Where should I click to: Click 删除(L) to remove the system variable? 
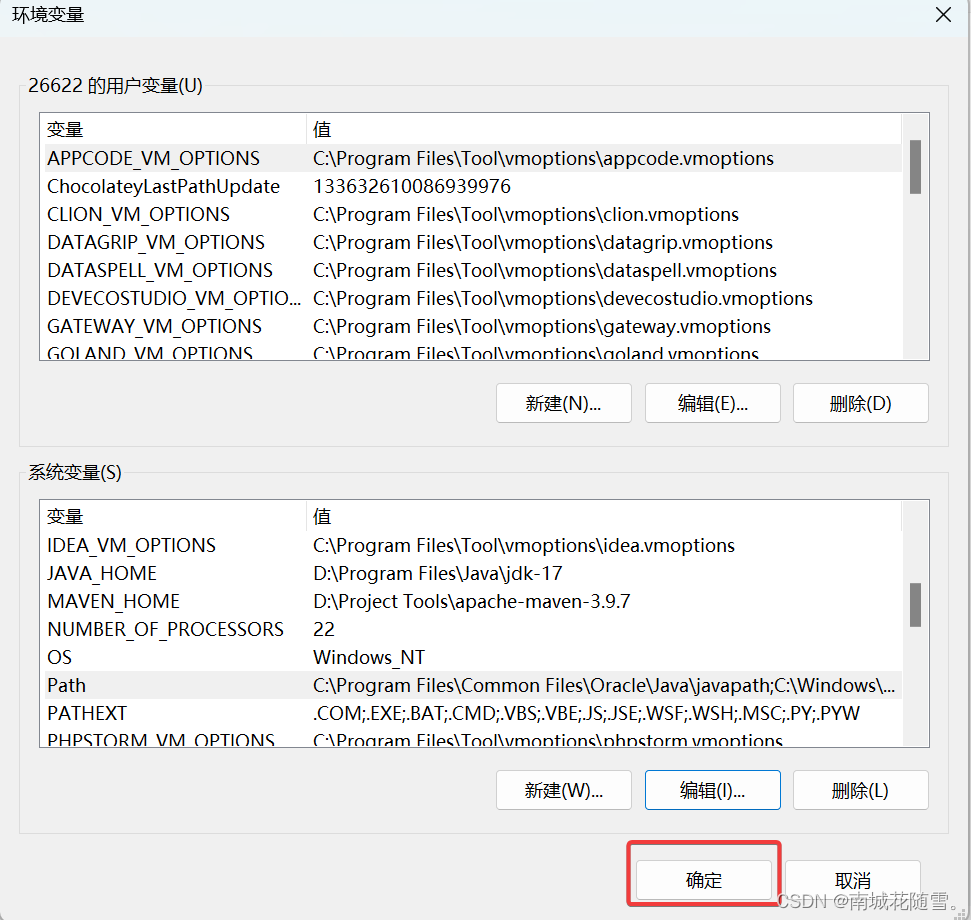click(x=860, y=790)
